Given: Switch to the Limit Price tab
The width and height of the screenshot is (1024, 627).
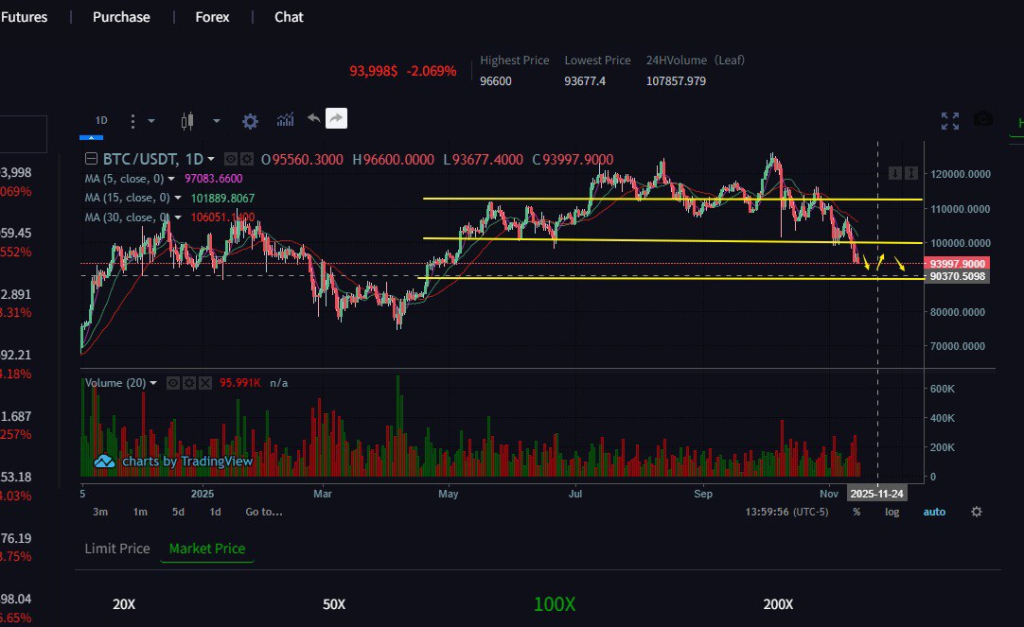Looking at the screenshot, I should coord(117,548).
